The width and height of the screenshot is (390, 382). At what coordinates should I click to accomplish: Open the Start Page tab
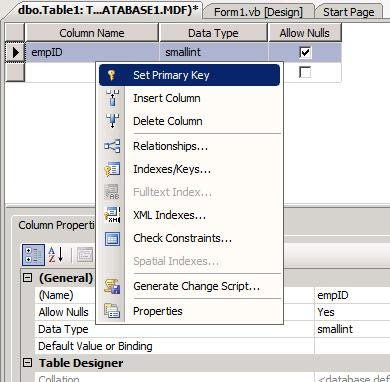click(349, 12)
